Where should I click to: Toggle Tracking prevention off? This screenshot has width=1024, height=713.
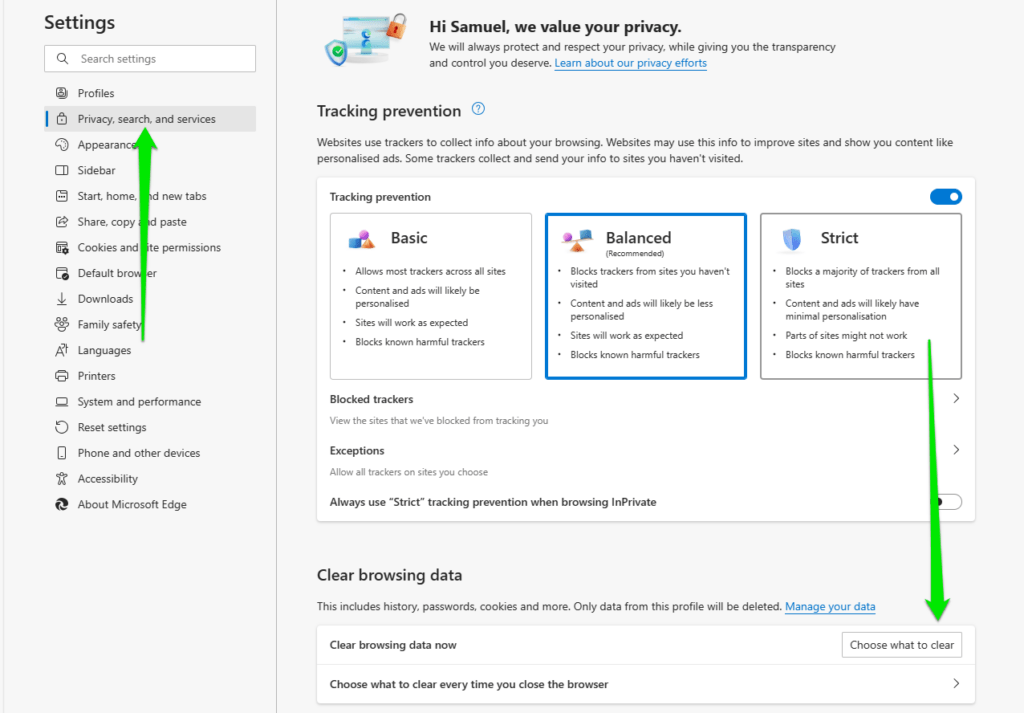945,196
